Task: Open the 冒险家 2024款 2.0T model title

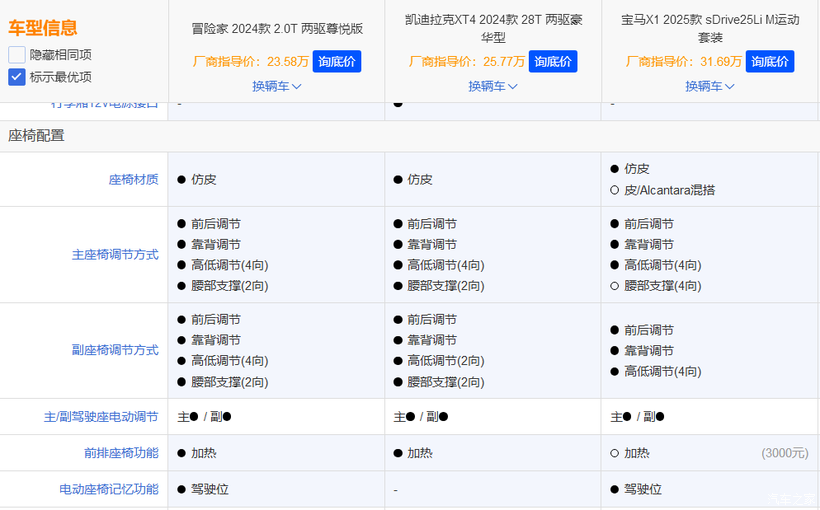Action: click(277, 29)
